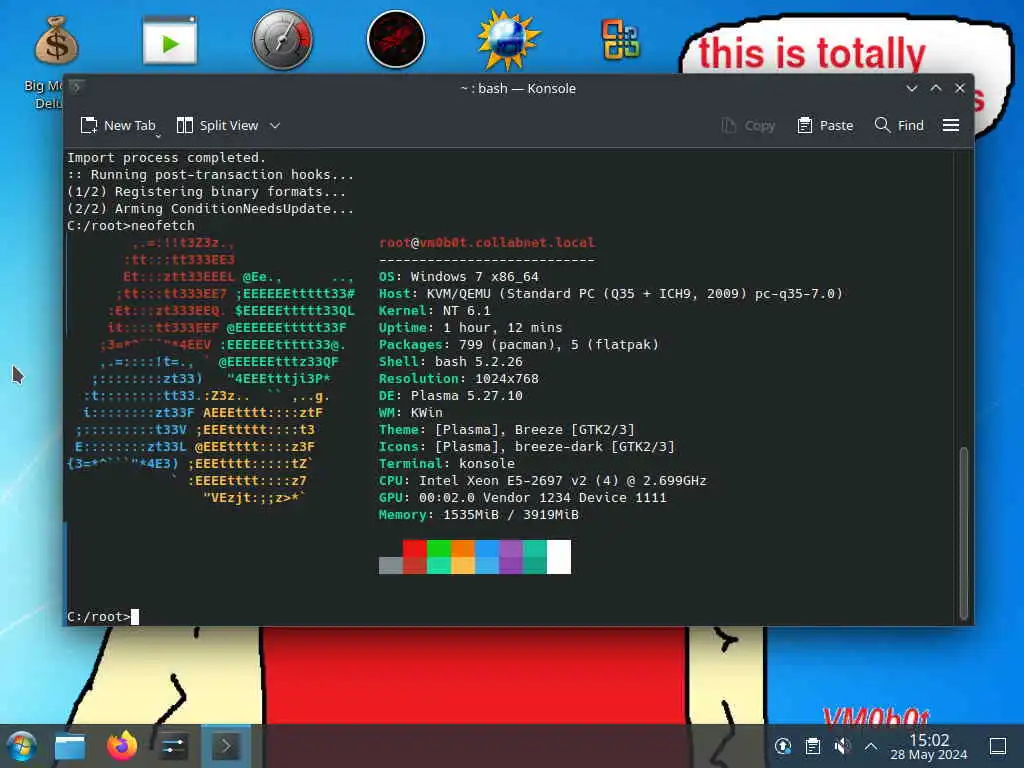Click the "Packages: 799 (pacman)" line
Image resolution: width=1024 pixels, height=768 pixels.
pyautogui.click(x=519, y=344)
